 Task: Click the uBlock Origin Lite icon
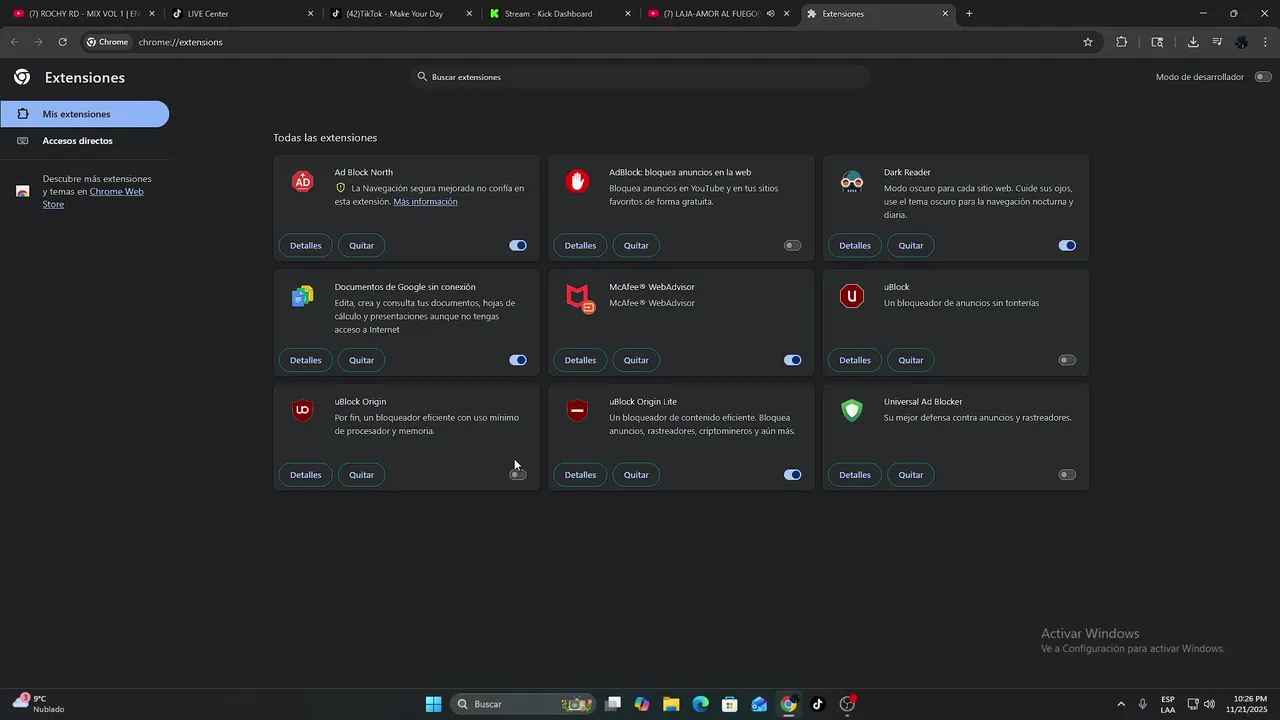[577, 411]
